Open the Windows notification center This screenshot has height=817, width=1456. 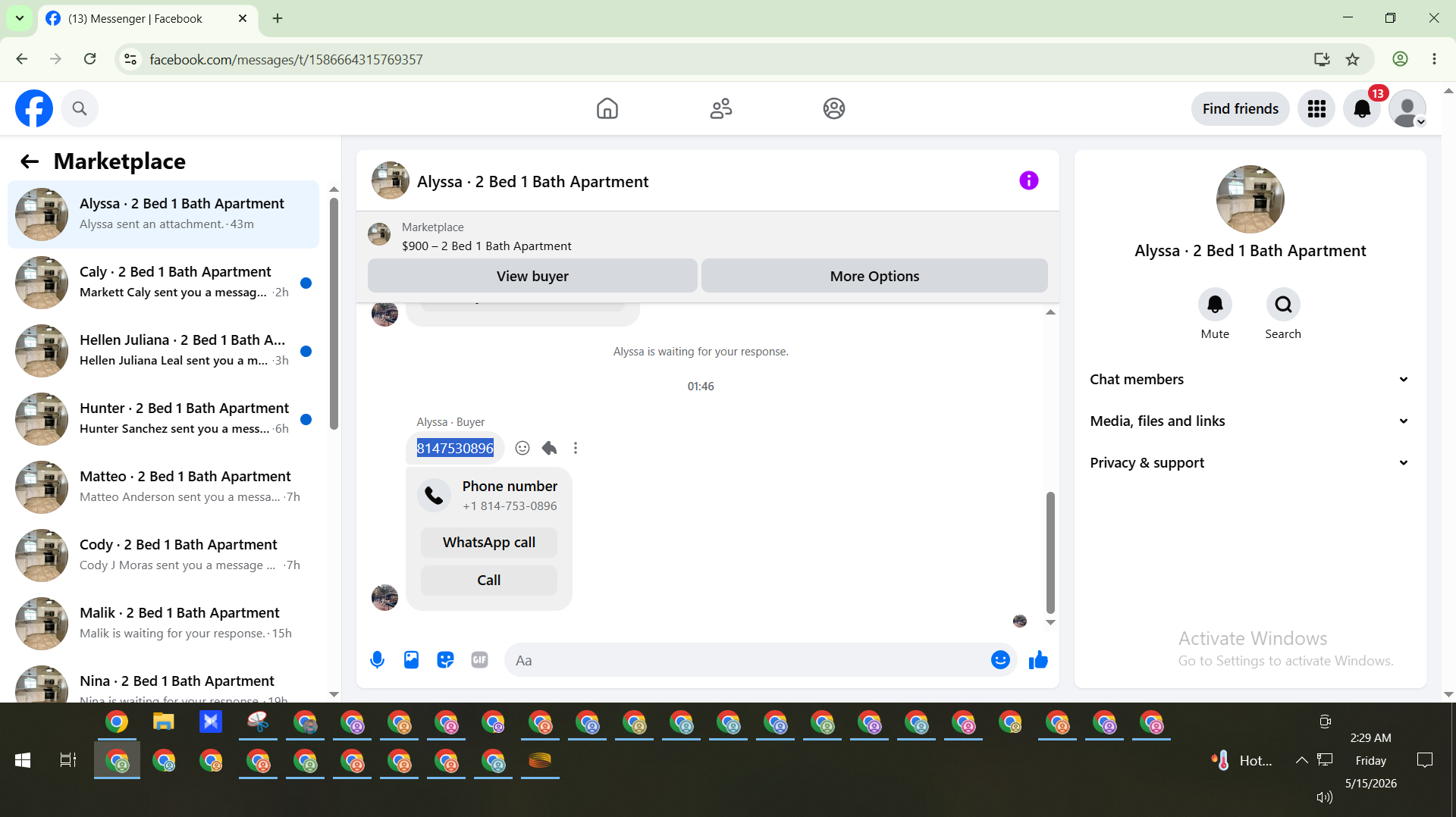point(1425,760)
